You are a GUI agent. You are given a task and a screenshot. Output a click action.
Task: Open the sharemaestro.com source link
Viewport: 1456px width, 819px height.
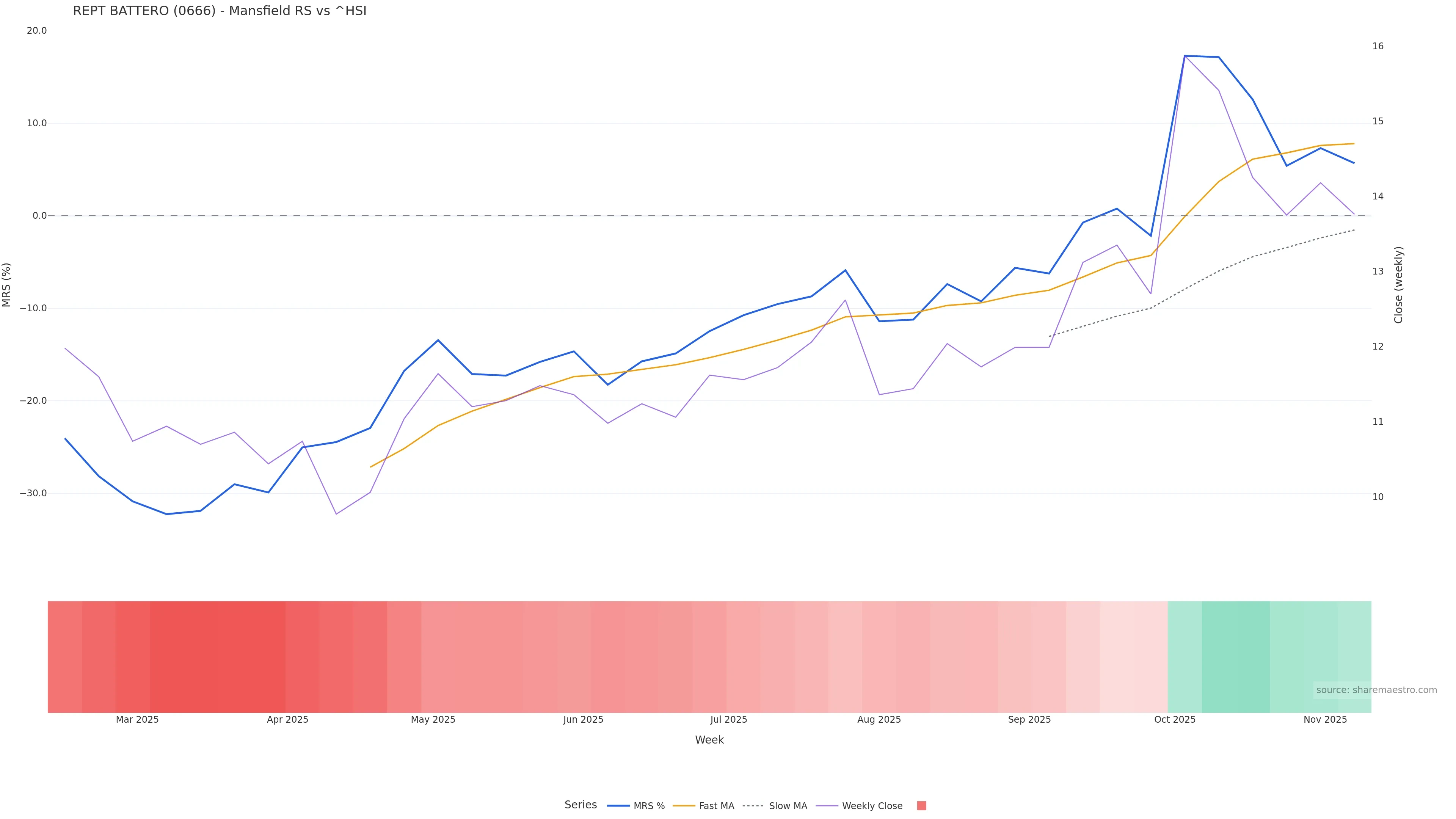1376,690
